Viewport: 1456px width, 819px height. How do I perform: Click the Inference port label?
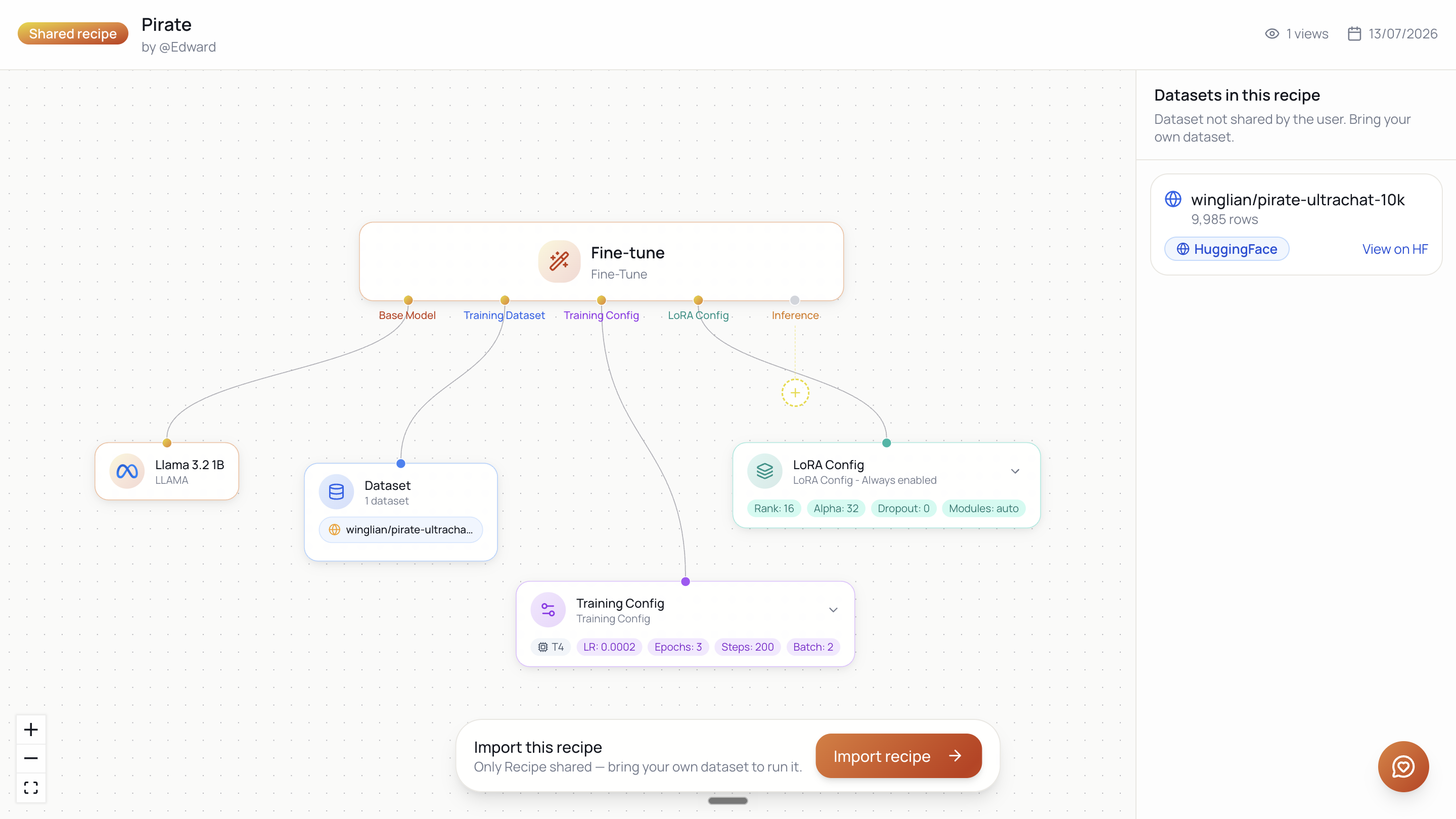[x=795, y=315]
